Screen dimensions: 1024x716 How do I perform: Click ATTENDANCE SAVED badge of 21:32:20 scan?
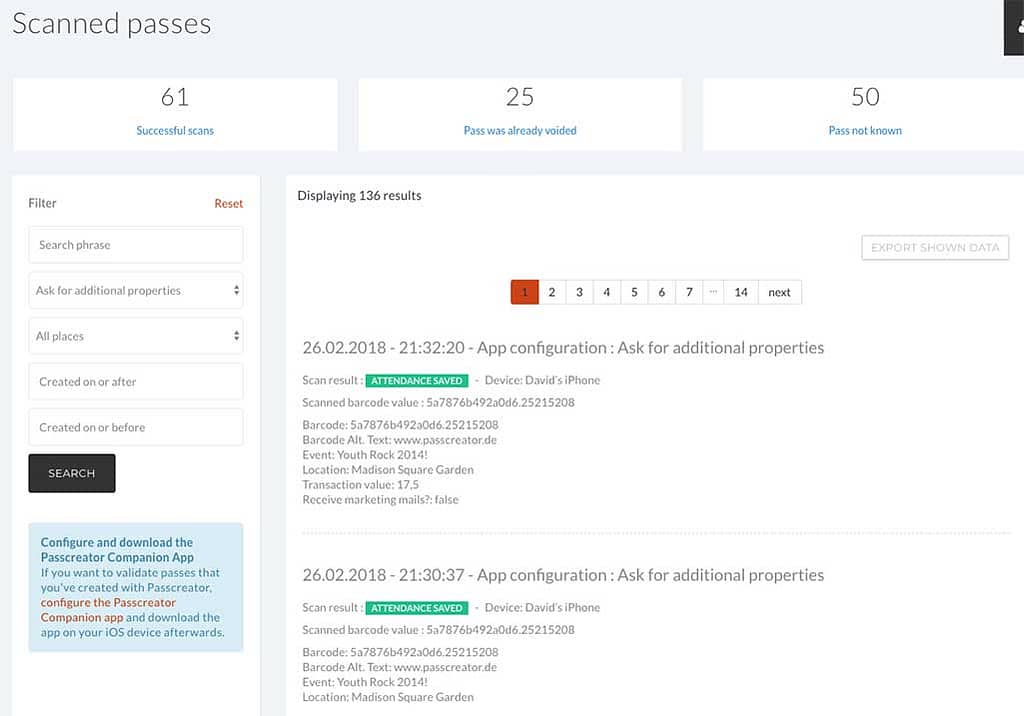[x=417, y=380]
